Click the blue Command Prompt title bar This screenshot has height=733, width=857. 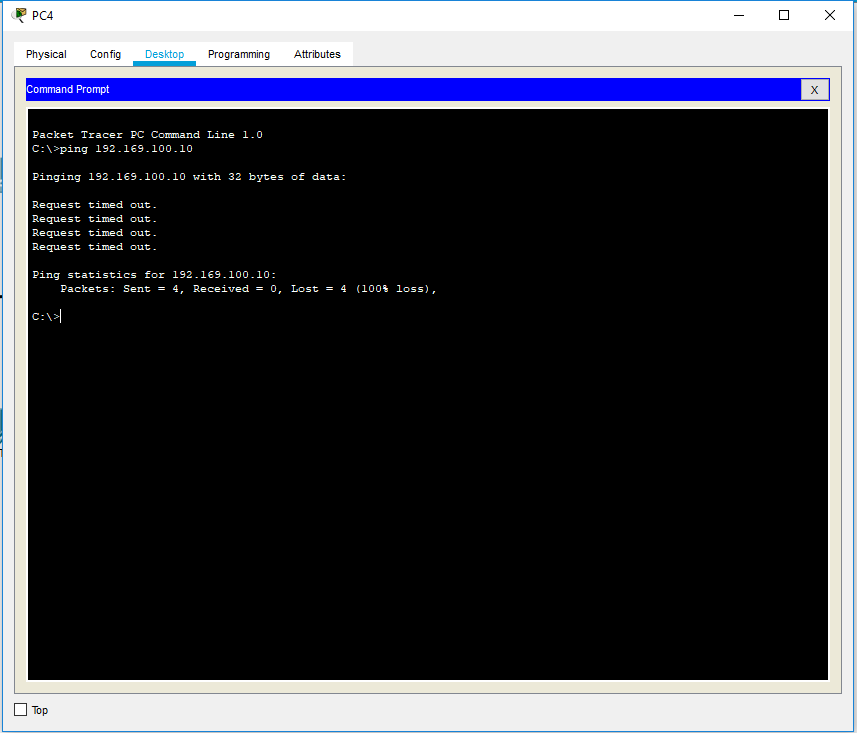[400, 90]
